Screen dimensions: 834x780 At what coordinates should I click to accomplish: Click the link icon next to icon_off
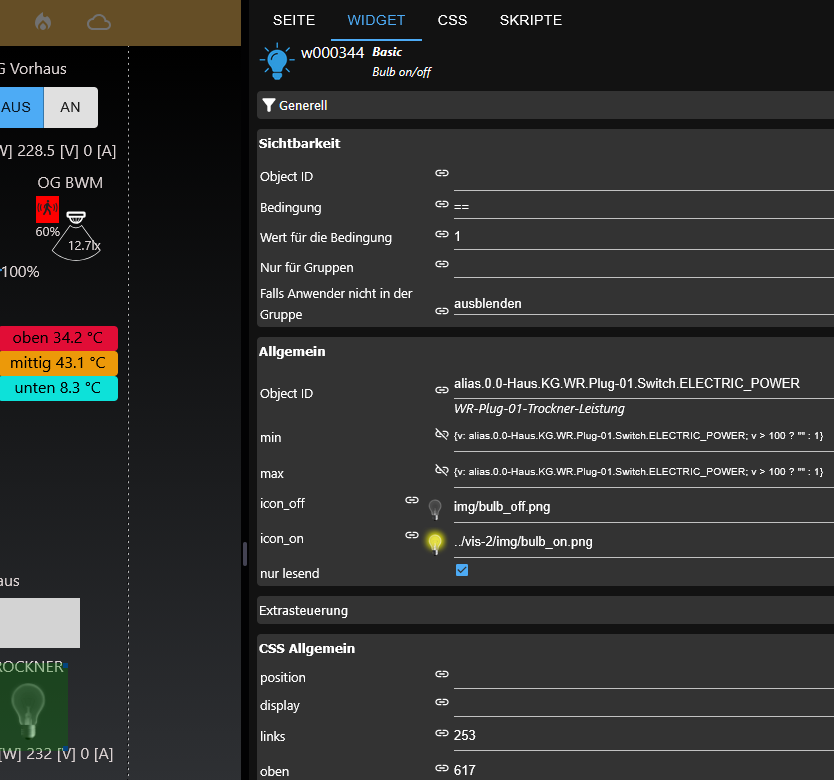tap(411, 500)
